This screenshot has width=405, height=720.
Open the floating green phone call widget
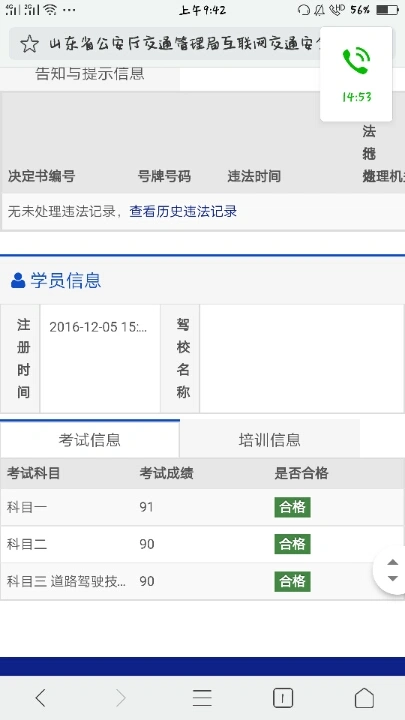point(356,74)
